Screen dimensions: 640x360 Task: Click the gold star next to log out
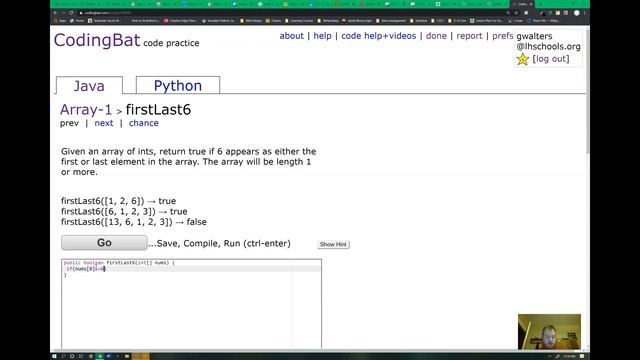pos(522,60)
